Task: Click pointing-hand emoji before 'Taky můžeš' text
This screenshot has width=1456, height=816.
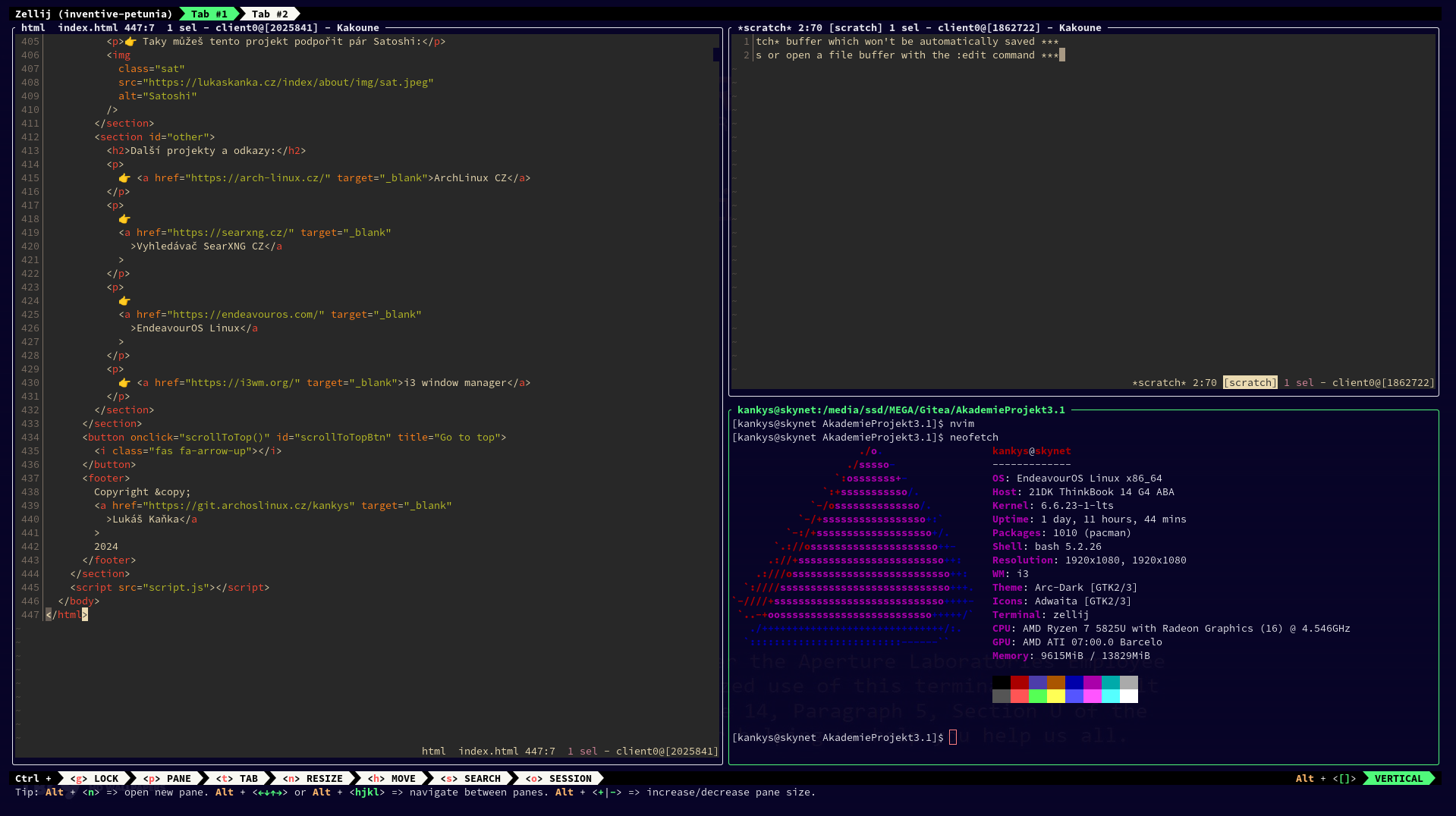Action: coord(131,42)
